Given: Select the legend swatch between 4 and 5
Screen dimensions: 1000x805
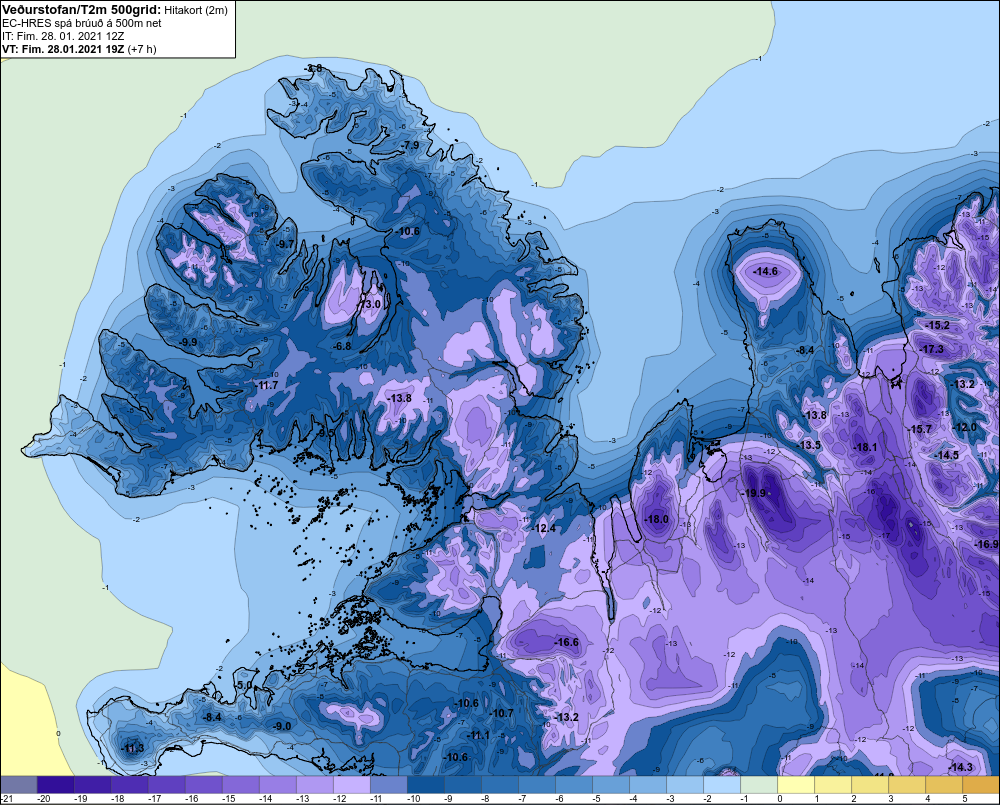Looking at the screenshot, I should [943, 785].
